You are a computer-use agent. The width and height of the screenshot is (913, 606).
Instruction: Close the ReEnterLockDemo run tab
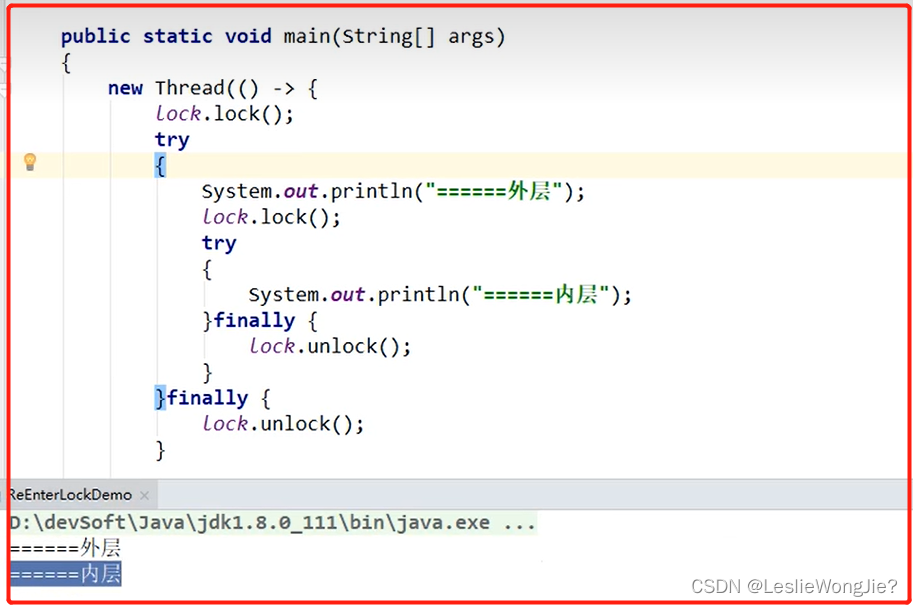[144, 495]
